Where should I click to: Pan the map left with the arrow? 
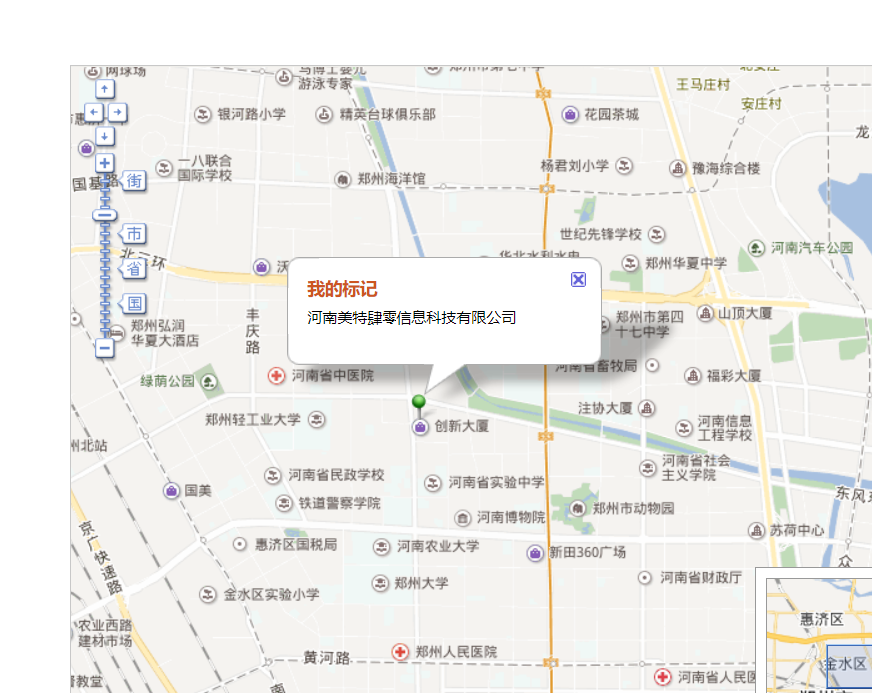coord(93,112)
